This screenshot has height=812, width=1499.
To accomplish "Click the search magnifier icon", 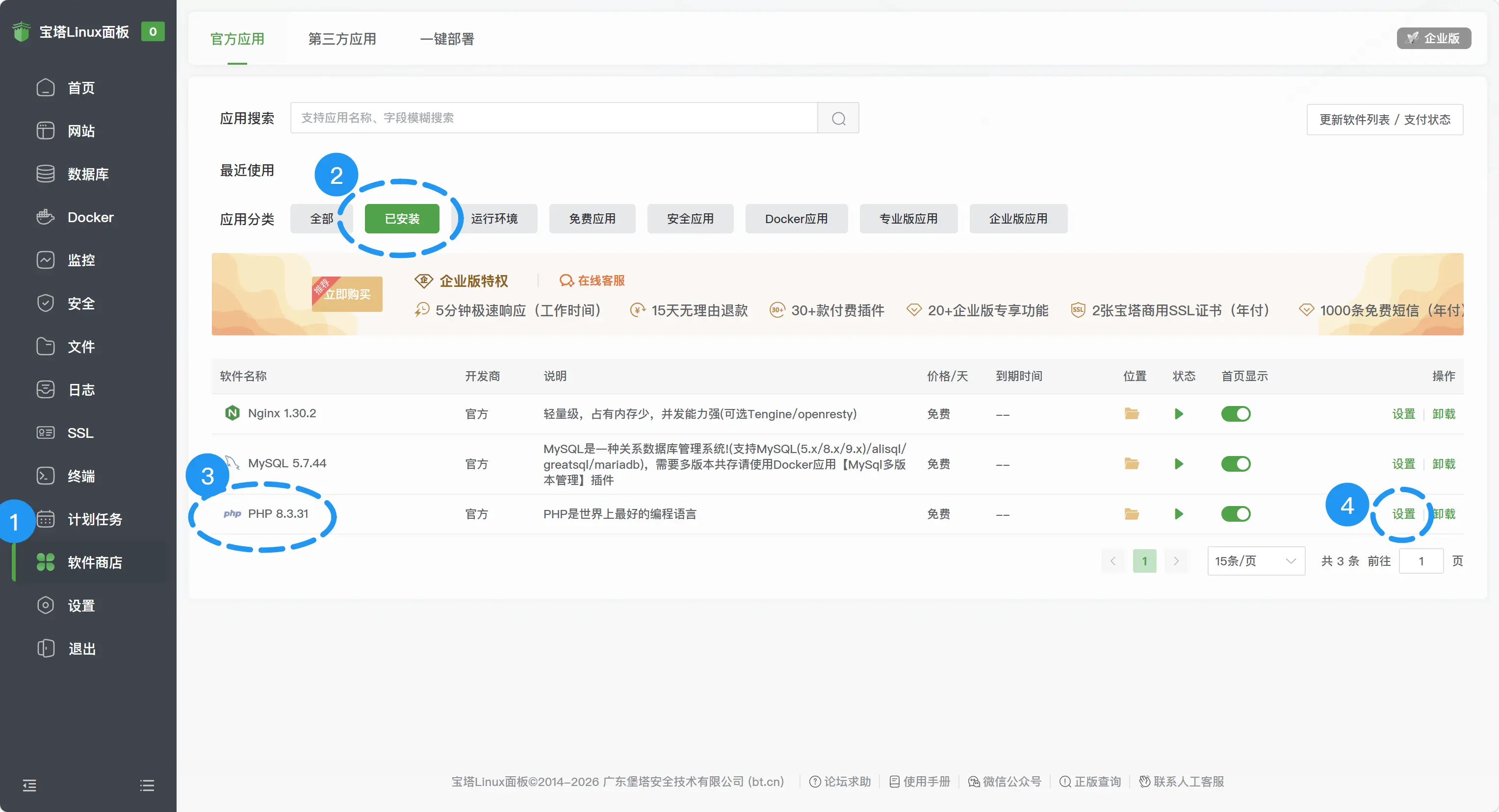I will [839, 118].
